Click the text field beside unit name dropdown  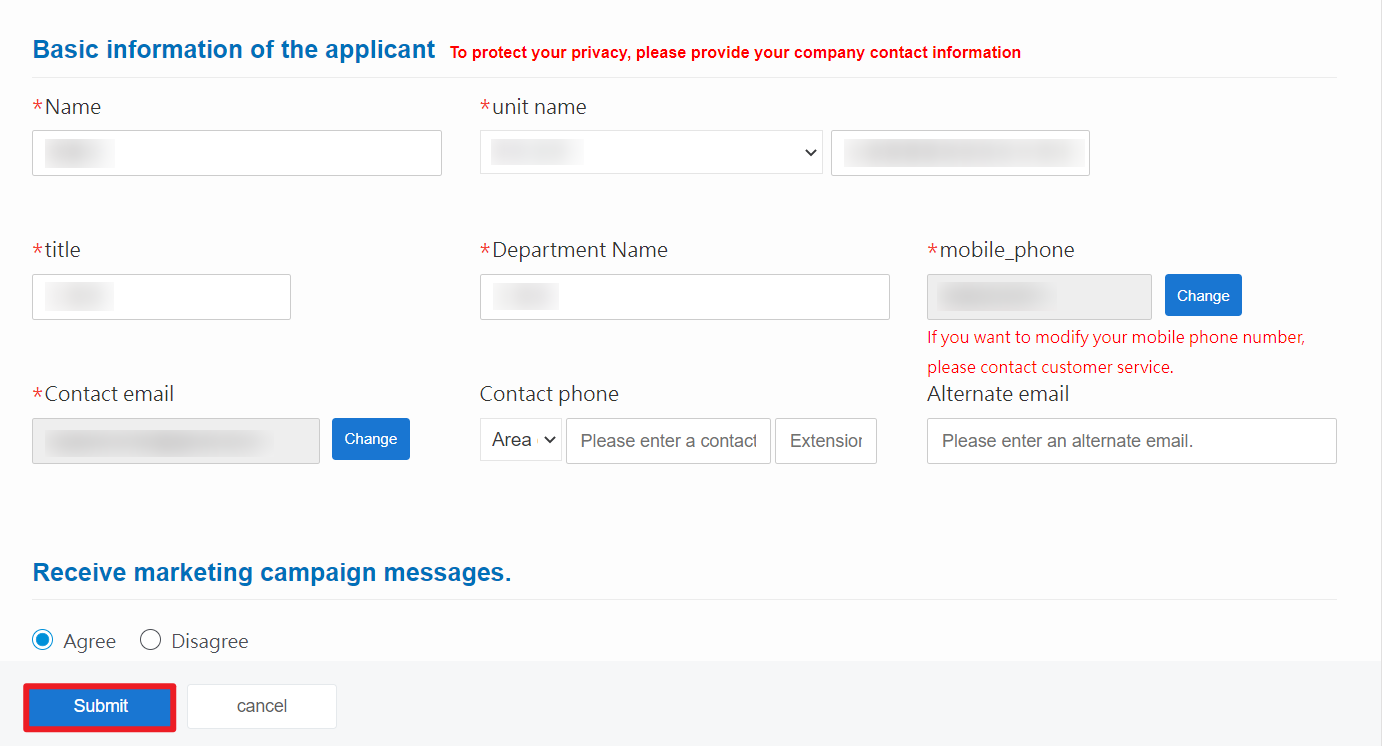960,153
